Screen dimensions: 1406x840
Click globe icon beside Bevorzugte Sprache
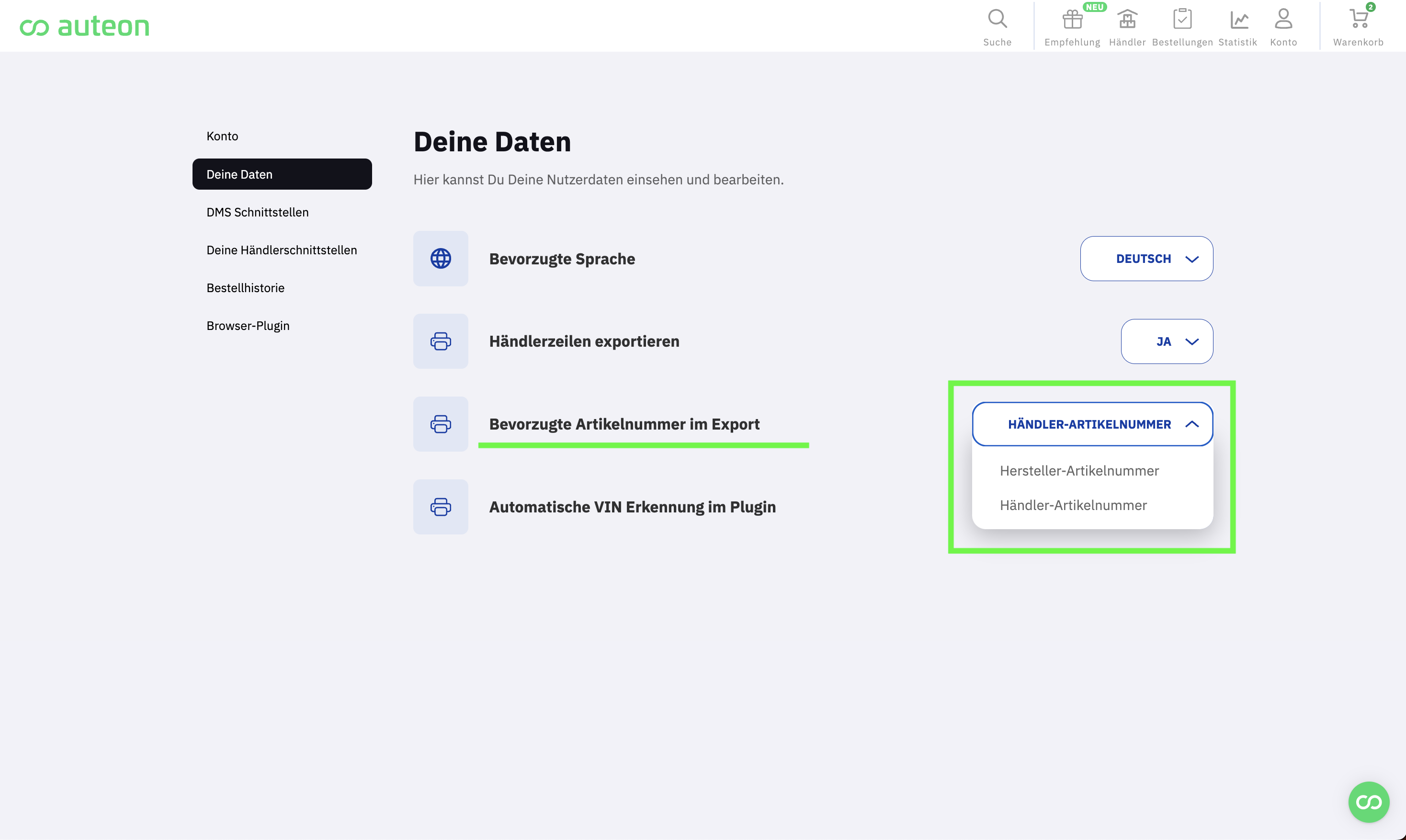[441, 259]
